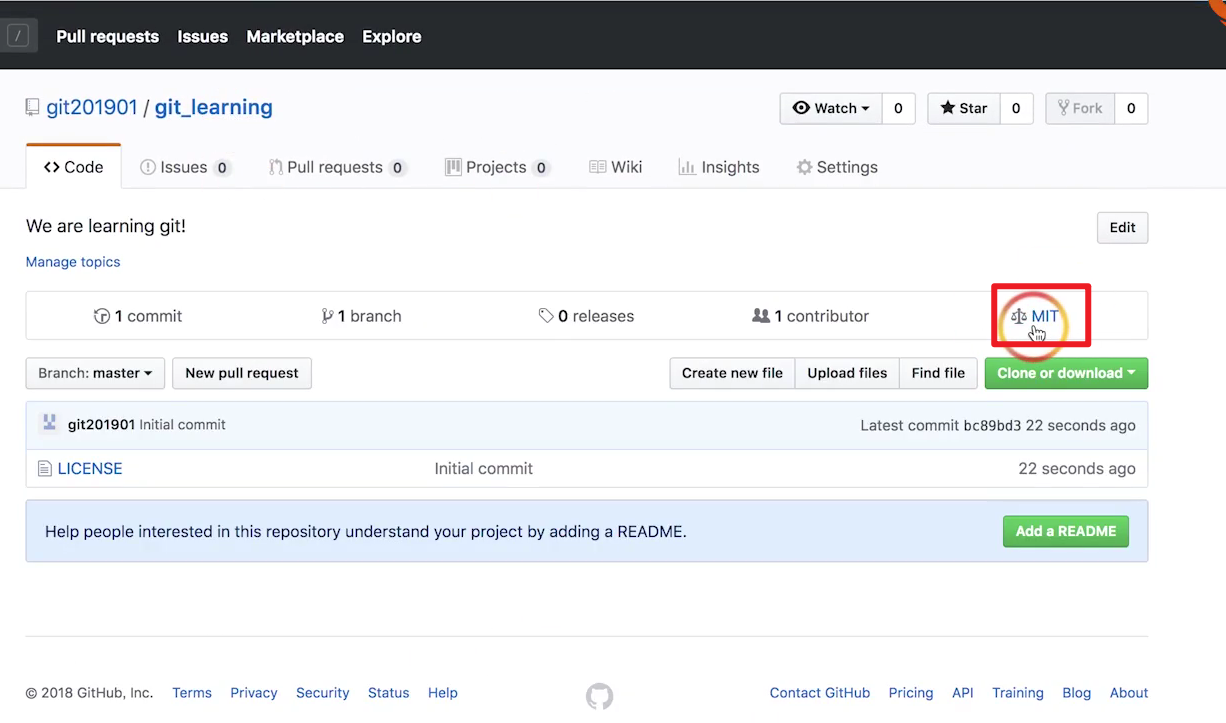Open the MIT license link
This screenshot has height=723, width=1226.
(x=1035, y=316)
